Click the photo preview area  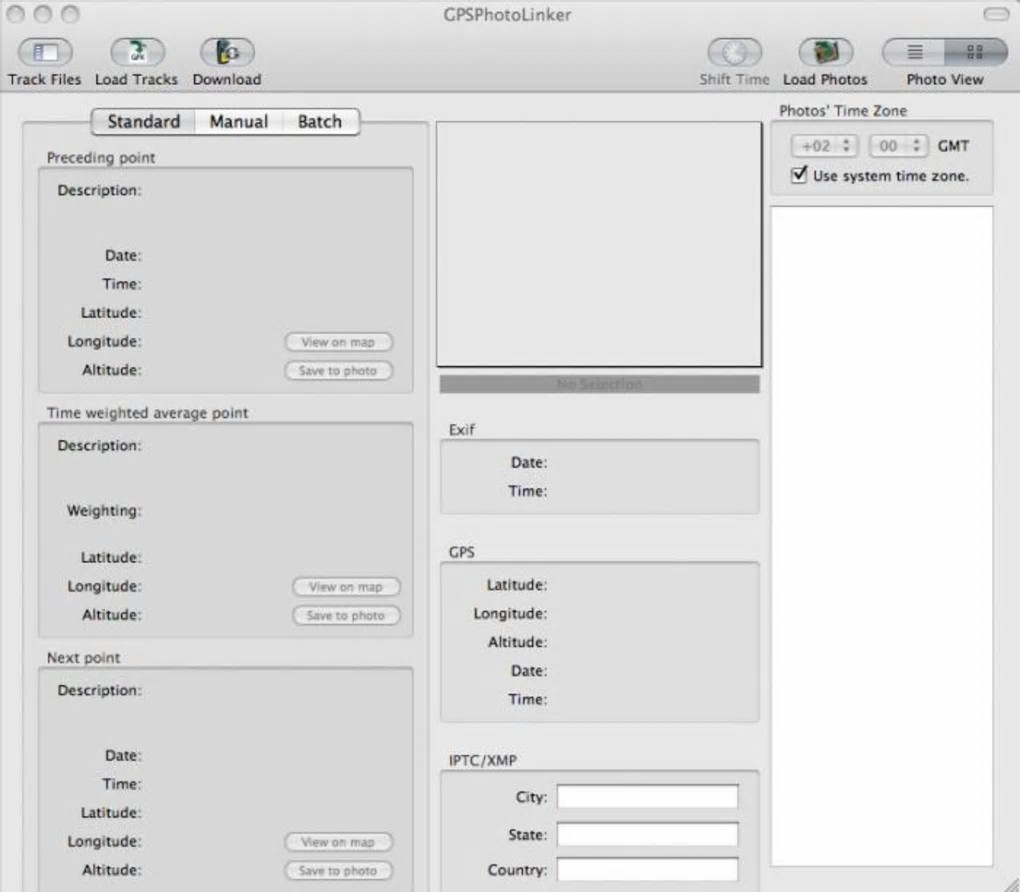[x=599, y=244]
